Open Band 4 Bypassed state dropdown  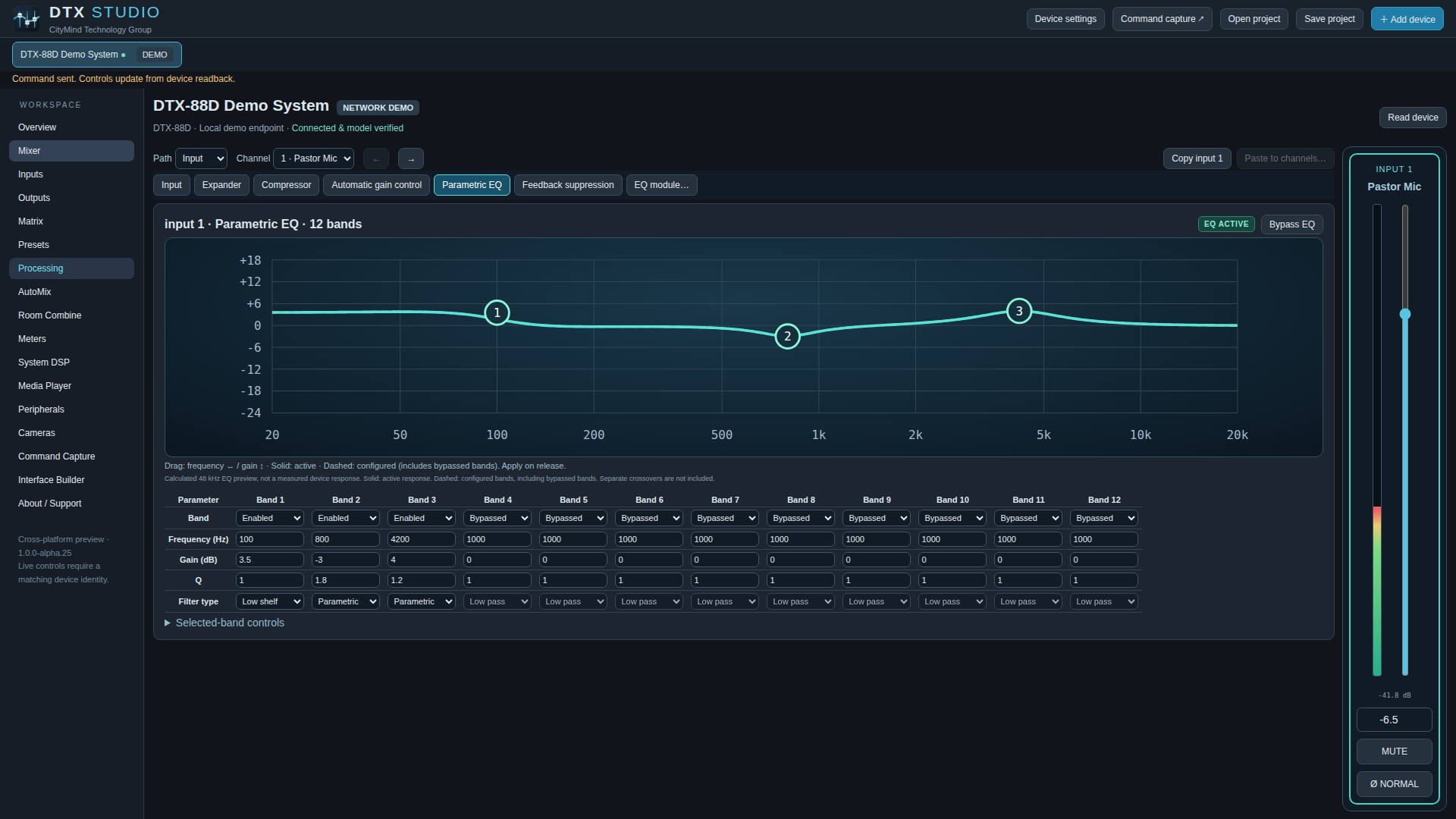pyautogui.click(x=497, y=518)
